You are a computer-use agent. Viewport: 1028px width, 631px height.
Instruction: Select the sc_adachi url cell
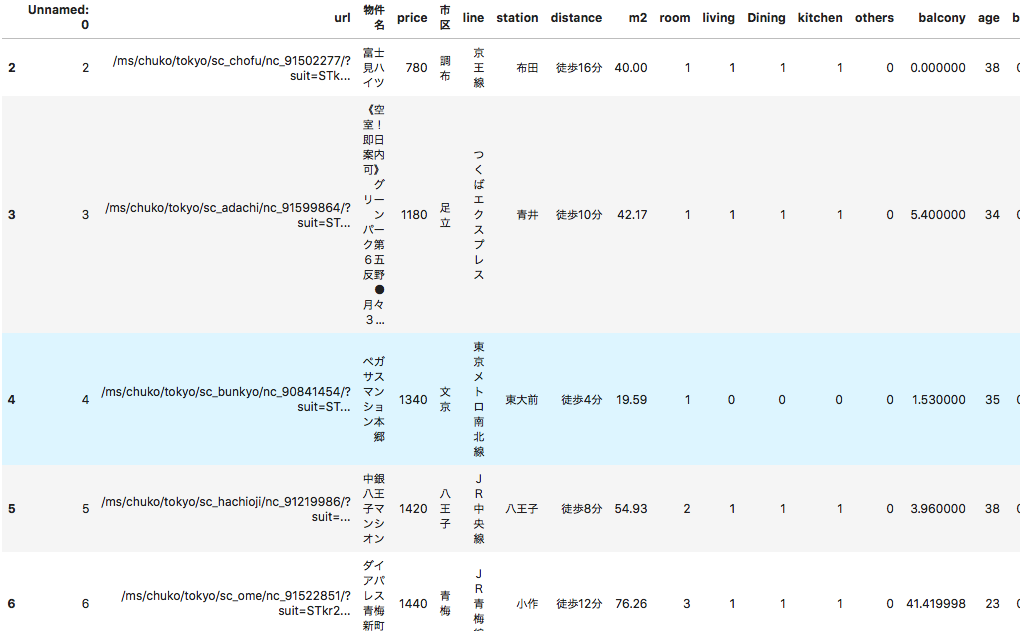click(x=228, y=214)
